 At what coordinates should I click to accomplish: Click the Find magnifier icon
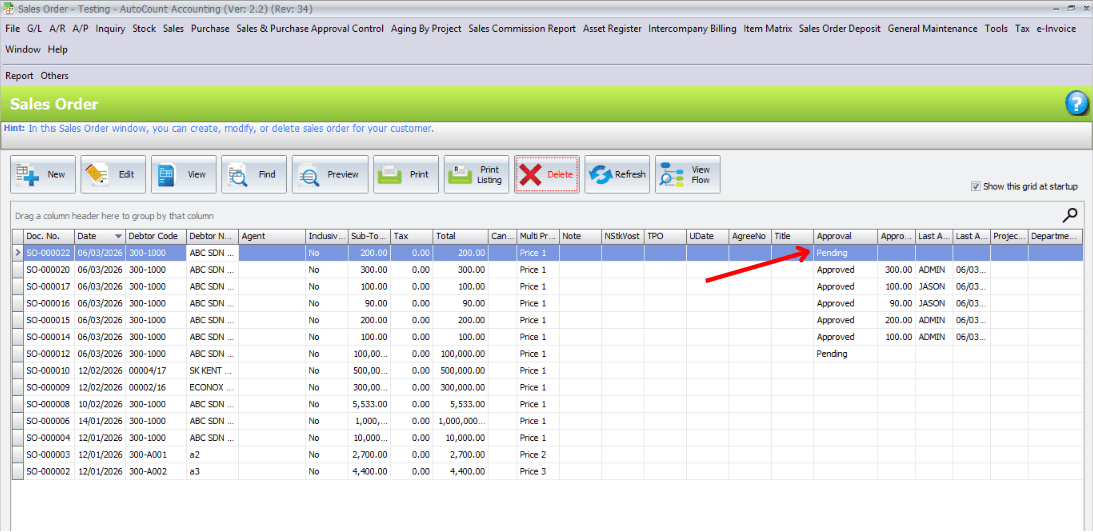(x=239, y=175)
